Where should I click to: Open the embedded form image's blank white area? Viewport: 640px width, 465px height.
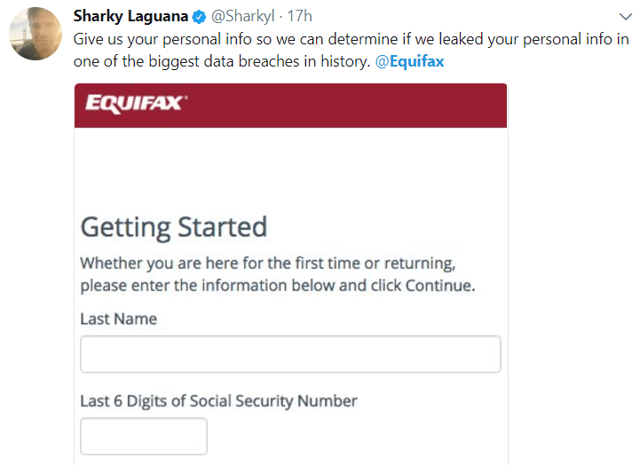tap(290, 170)
